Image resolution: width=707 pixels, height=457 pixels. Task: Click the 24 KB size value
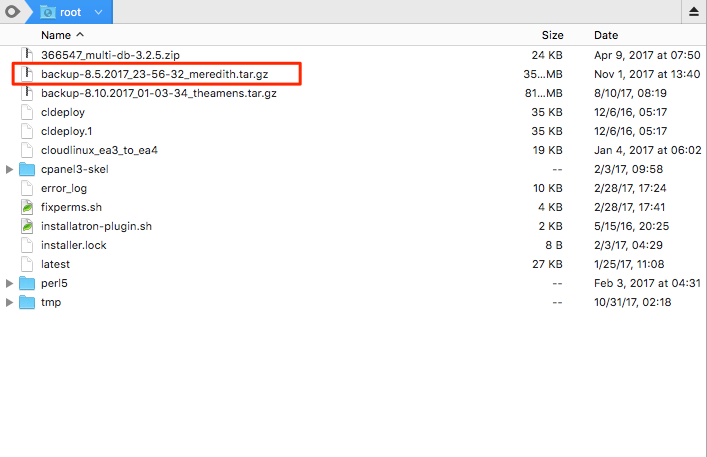point(547,55)
